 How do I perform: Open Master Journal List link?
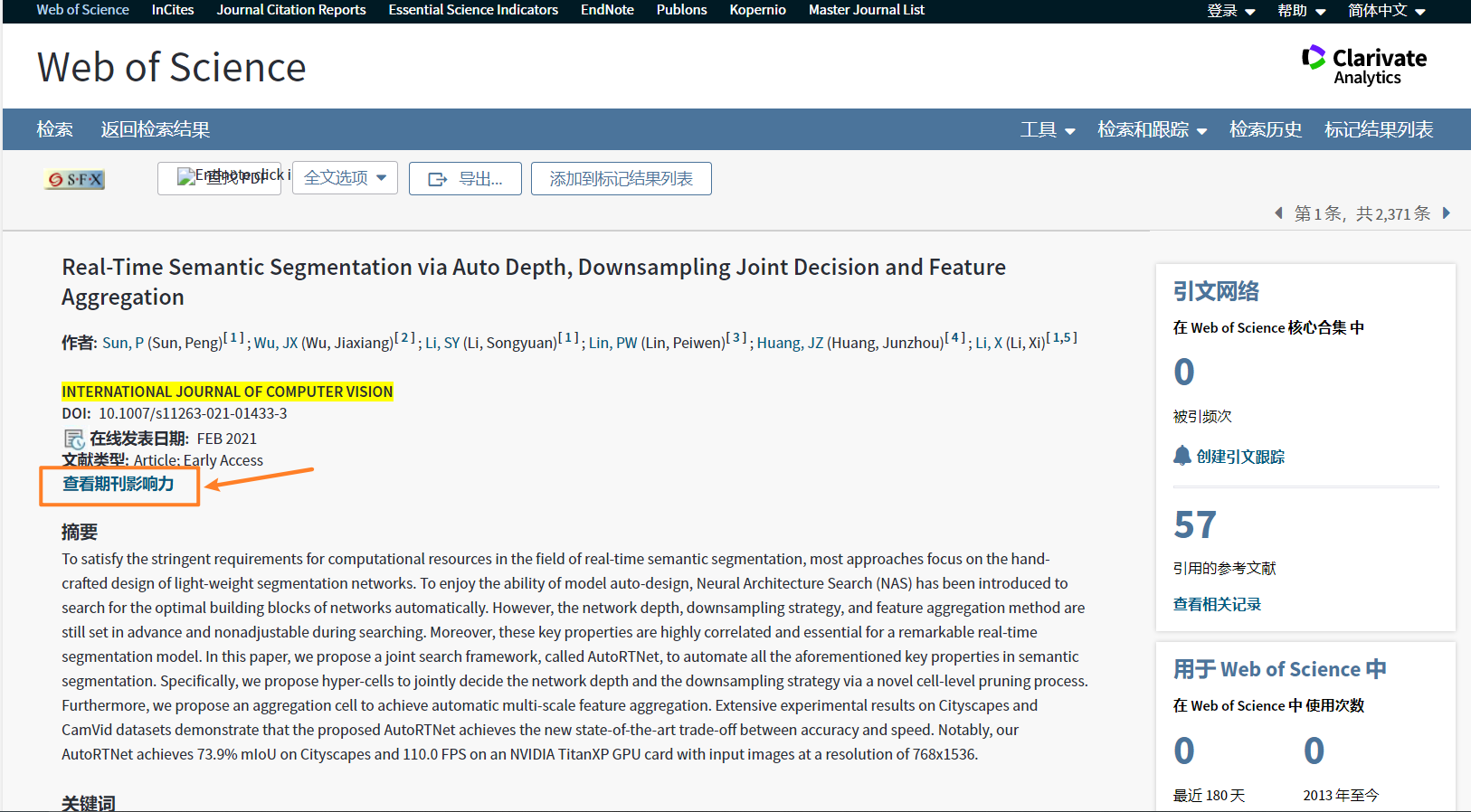click(867, 10)
